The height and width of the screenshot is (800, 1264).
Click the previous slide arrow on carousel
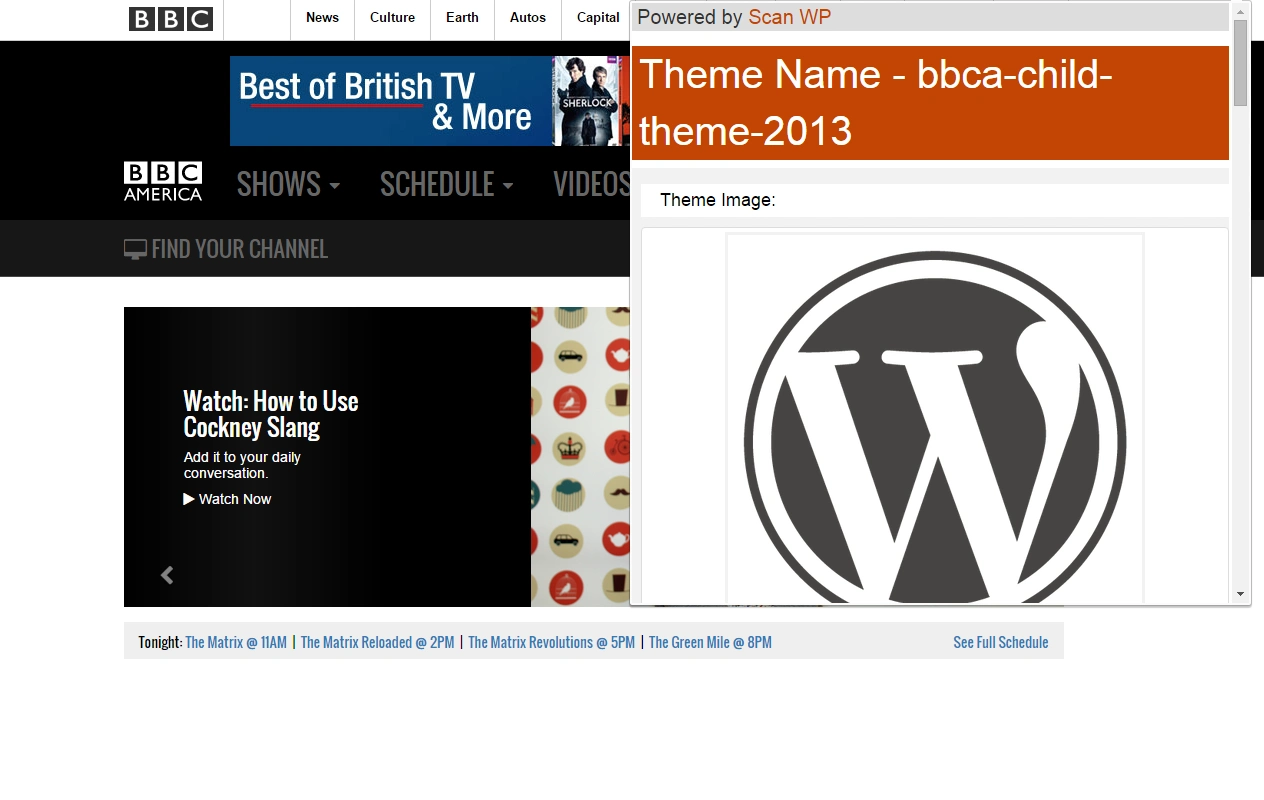pos(167,575)
